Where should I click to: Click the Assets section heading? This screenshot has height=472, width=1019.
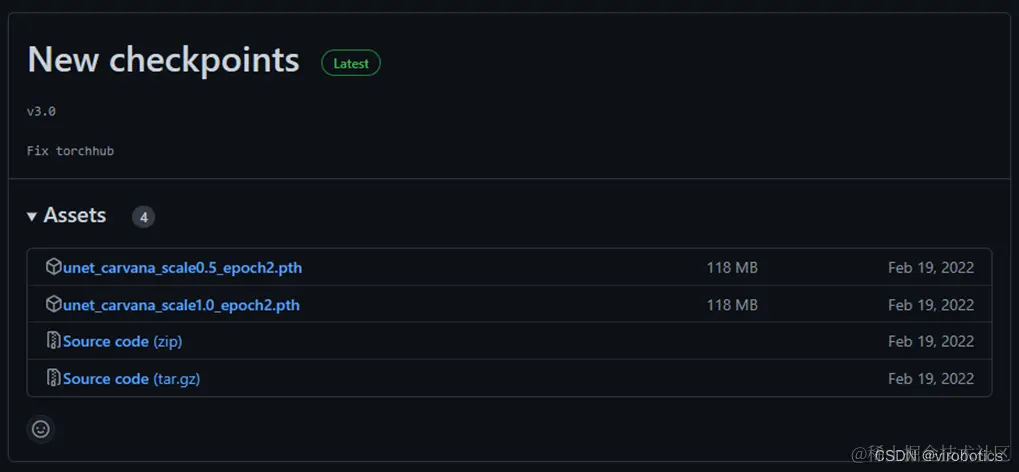75,215
